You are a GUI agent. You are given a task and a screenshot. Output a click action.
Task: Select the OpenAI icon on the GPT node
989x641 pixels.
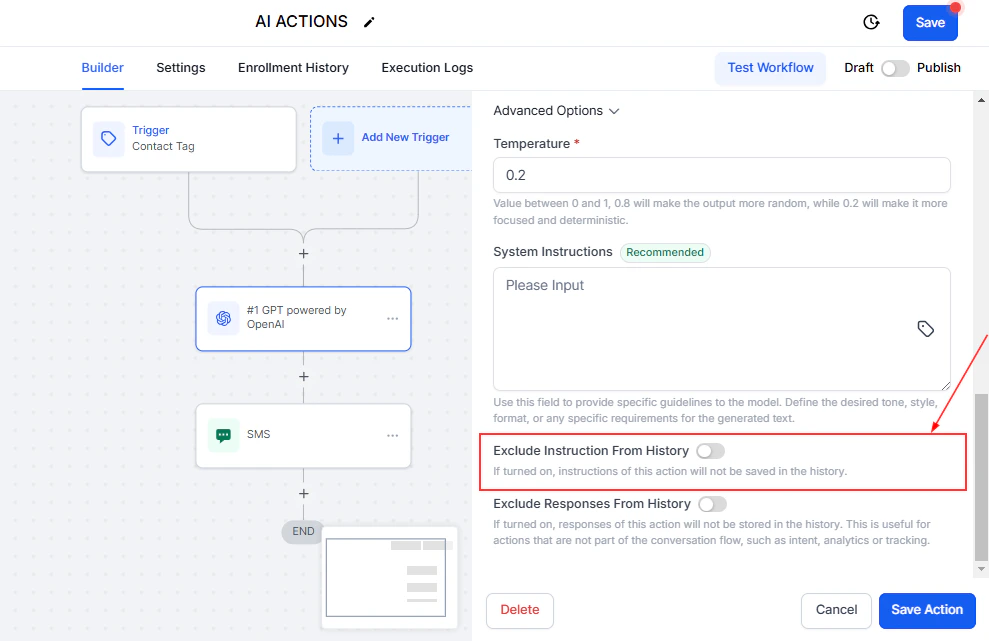[x=223, y=318]
